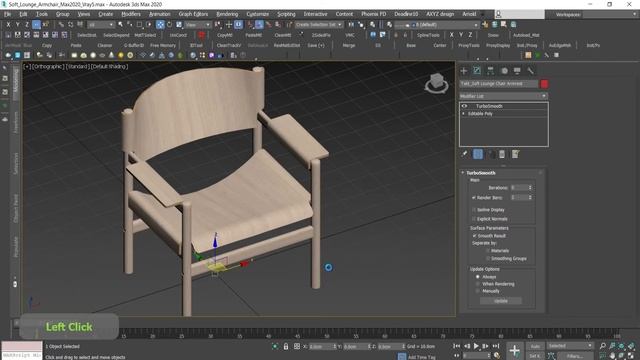The image size is (640, 360).
Task: Open the Modifier List dropdown
Action: click(504, 96)
